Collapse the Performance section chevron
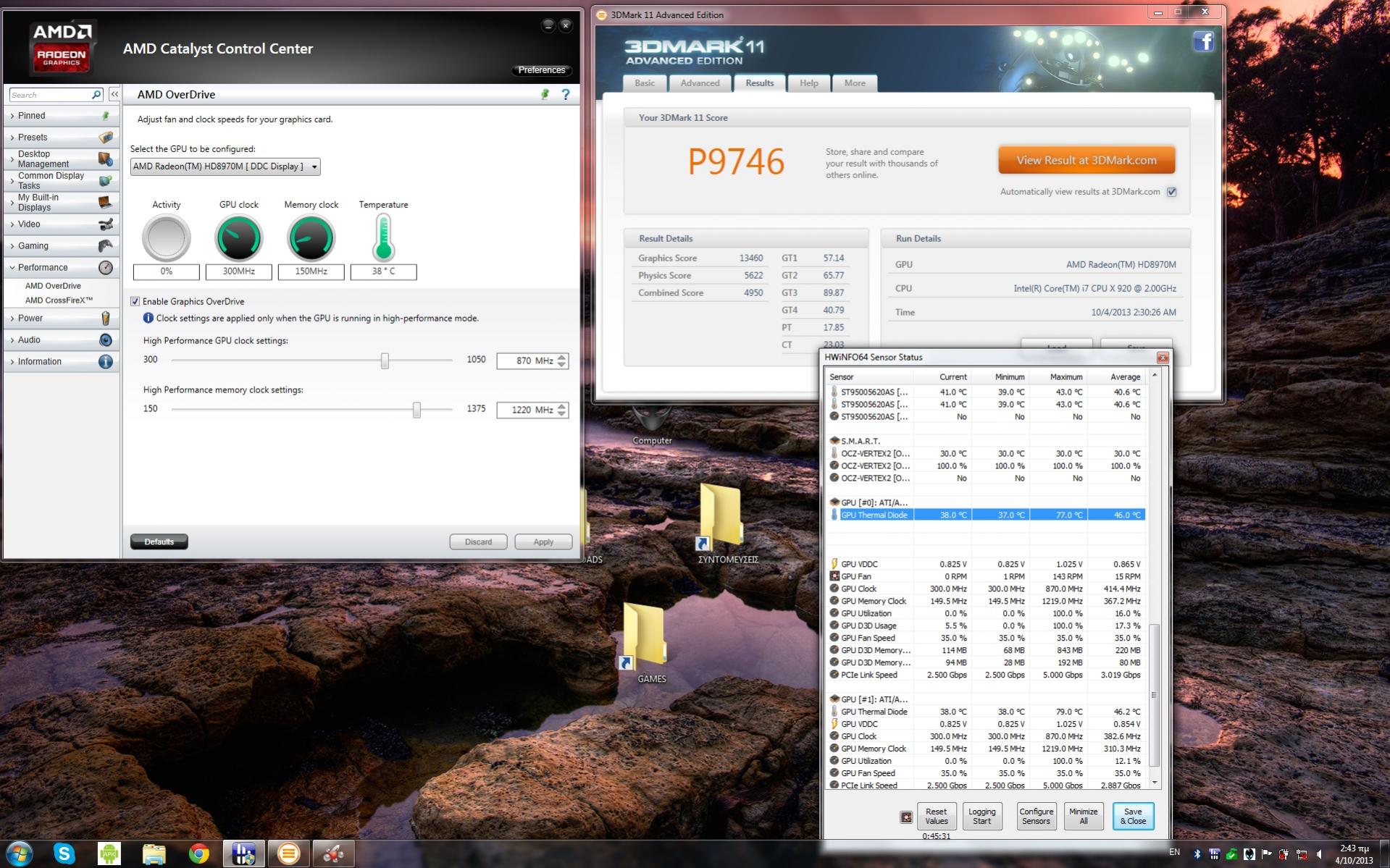 12,268
